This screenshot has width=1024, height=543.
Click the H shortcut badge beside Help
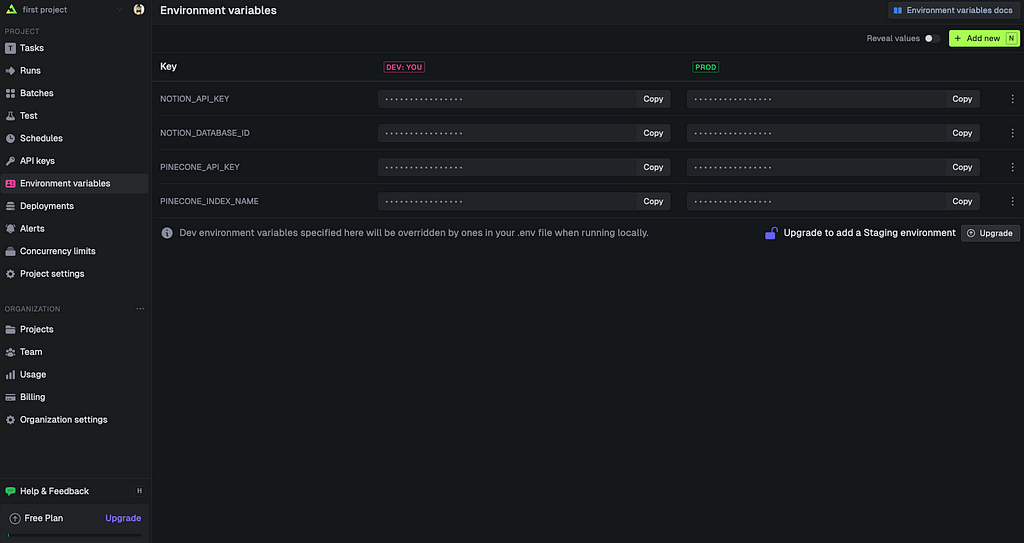click(139, 491)
